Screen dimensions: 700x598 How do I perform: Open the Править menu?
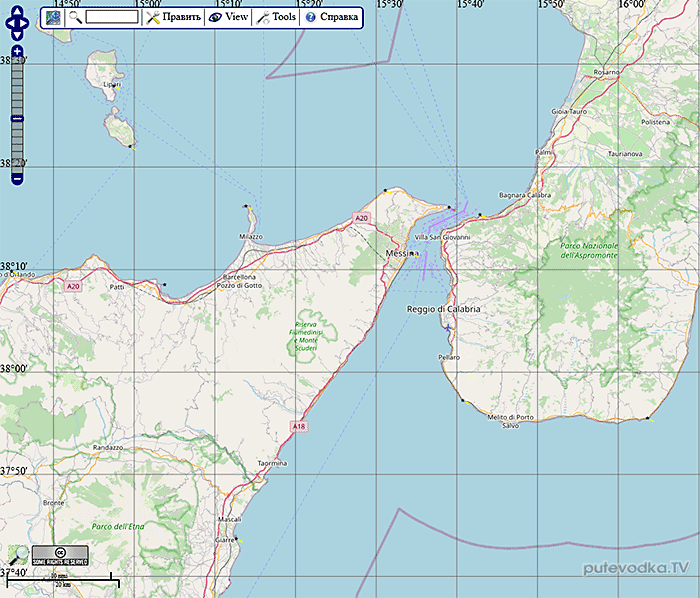[174, 17]
